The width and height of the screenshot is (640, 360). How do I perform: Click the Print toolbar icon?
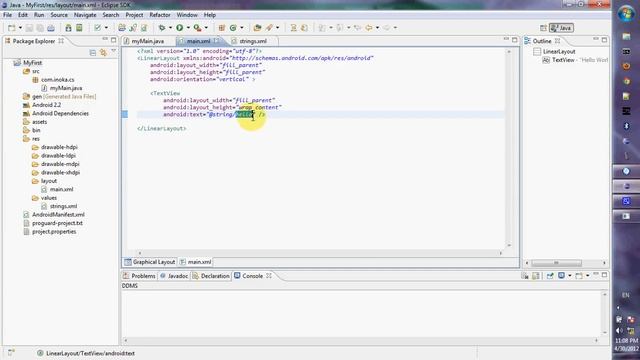(51, 28)
